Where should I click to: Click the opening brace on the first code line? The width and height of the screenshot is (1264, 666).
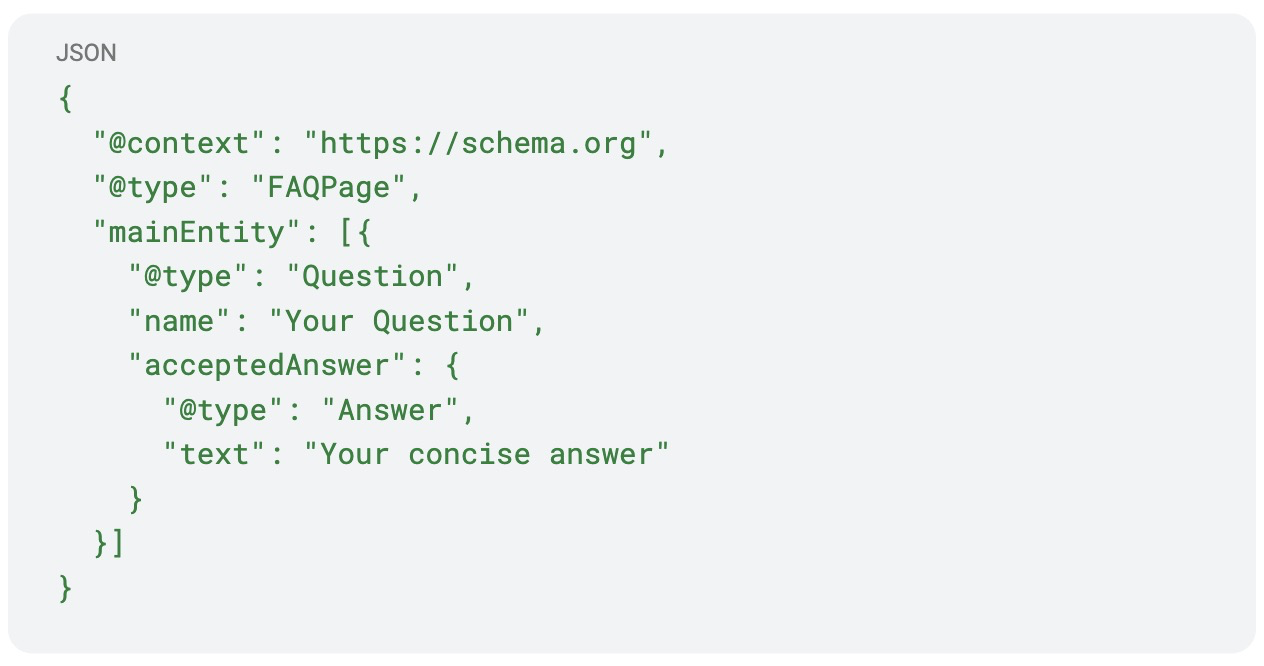66,99
